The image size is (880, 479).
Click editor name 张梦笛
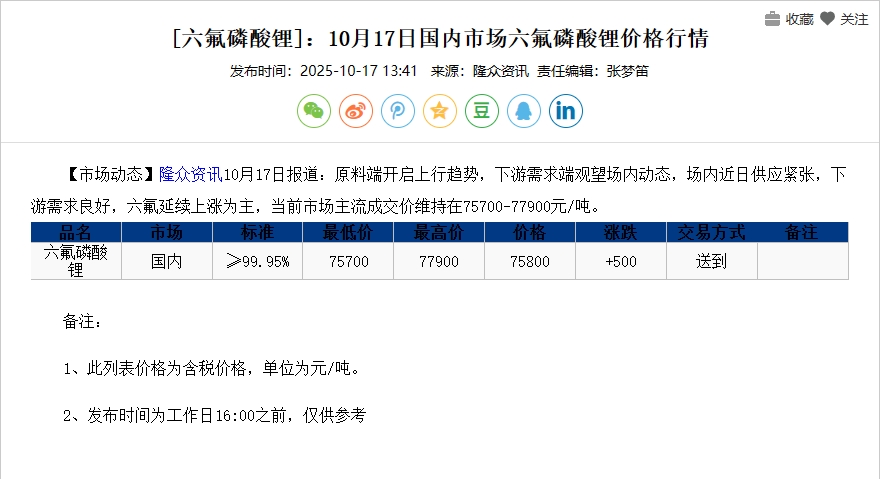[x=627, y=71]
